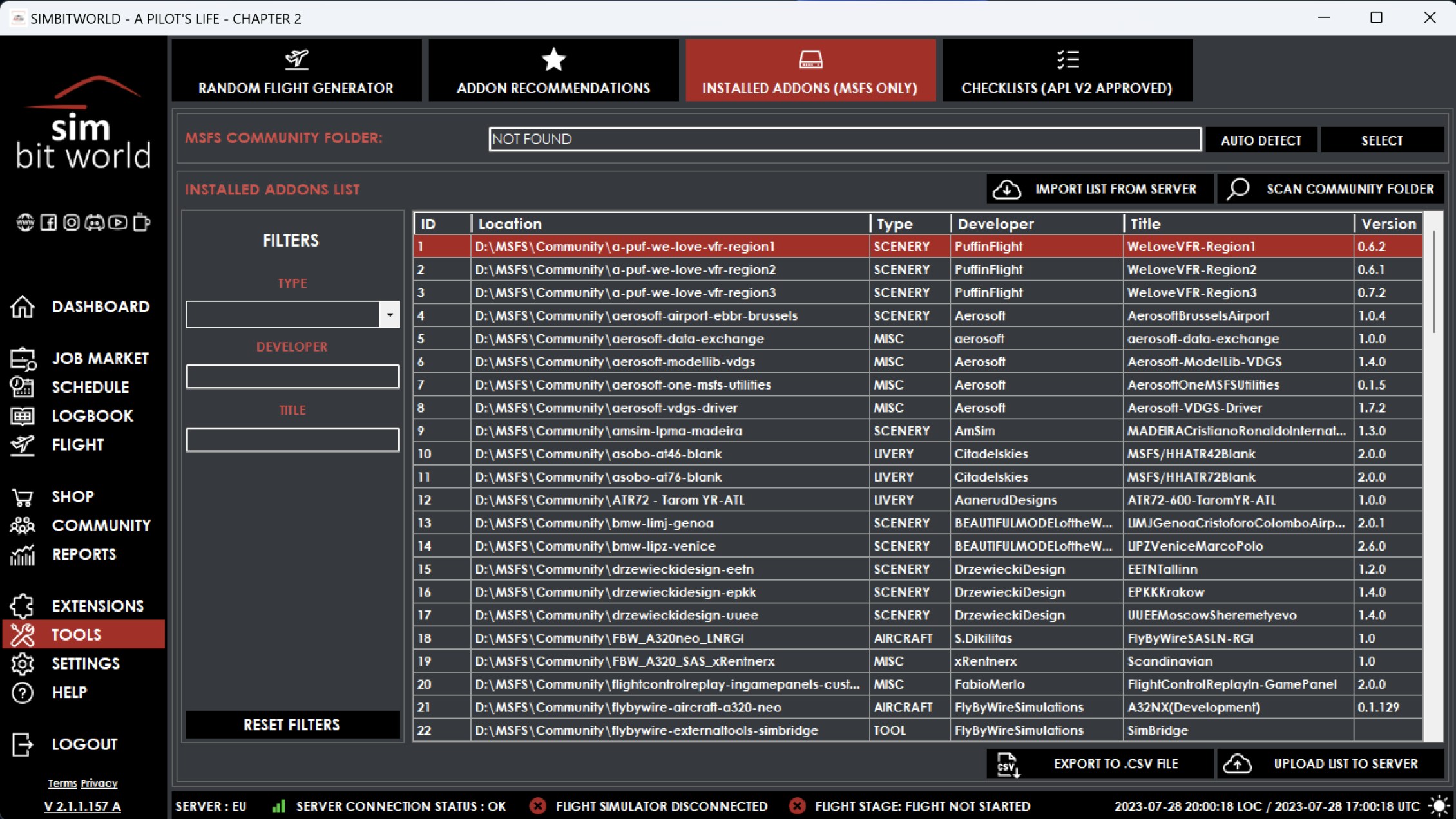Image resolution: width=1456 pixels, height=819 pixels.
Task: Open the Discord icon in sidebar
Action: click(x=94, y=223)
